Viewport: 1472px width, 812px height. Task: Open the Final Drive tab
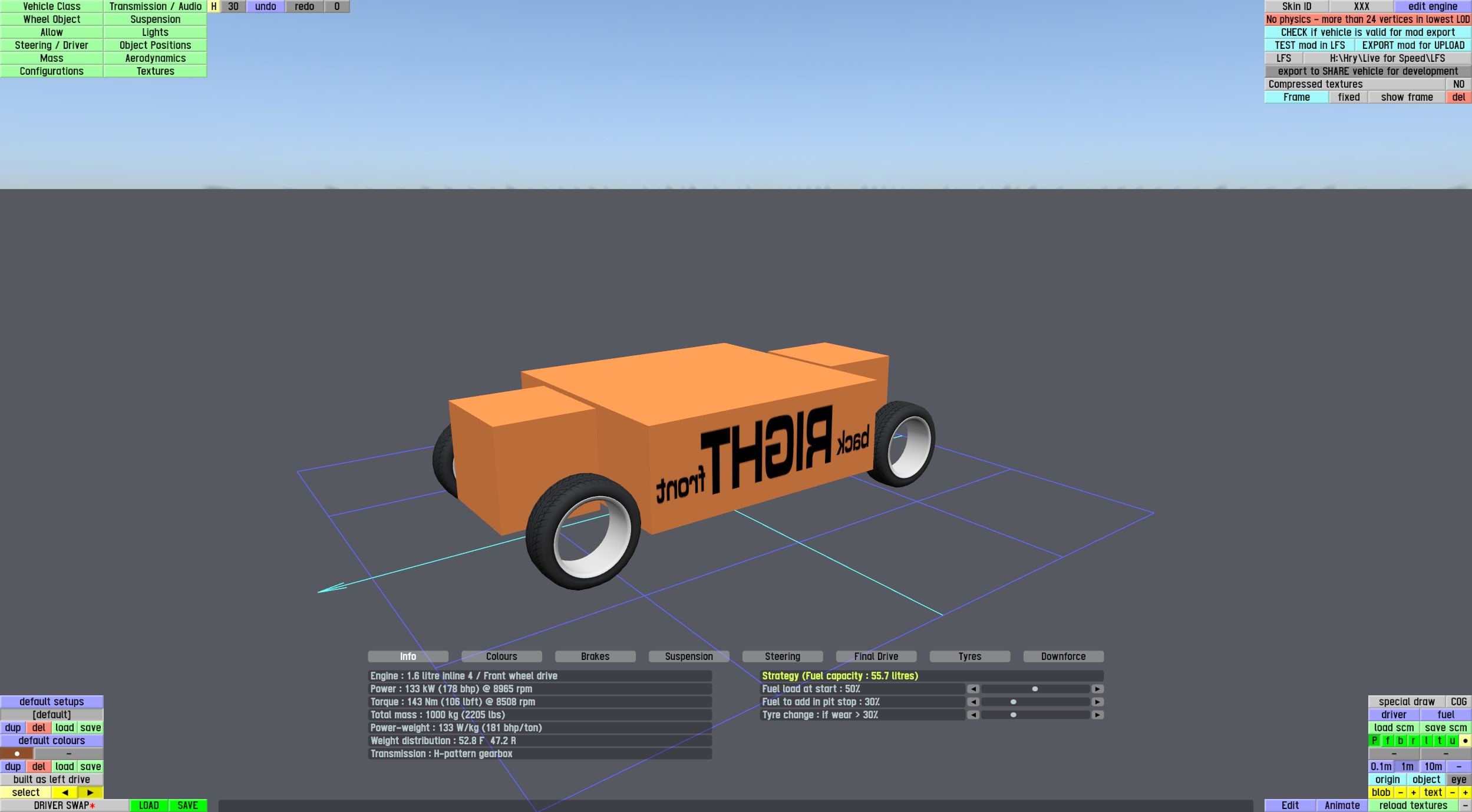876,656
